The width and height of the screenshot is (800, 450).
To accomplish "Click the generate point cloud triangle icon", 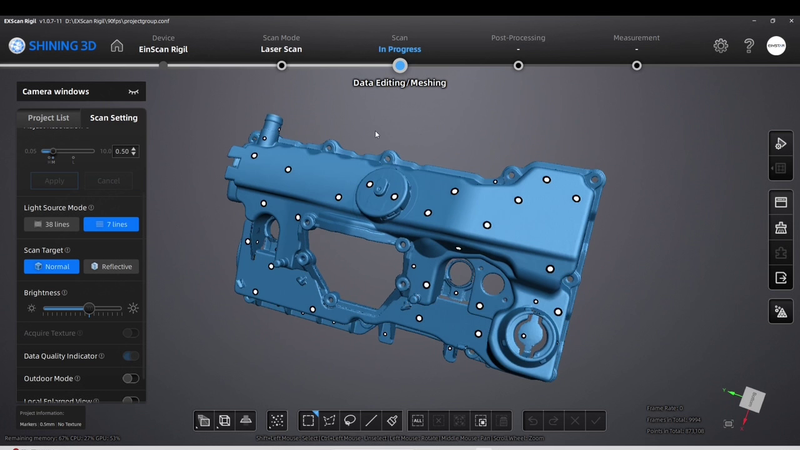I will pyautogui.click(x=781, y=312).
